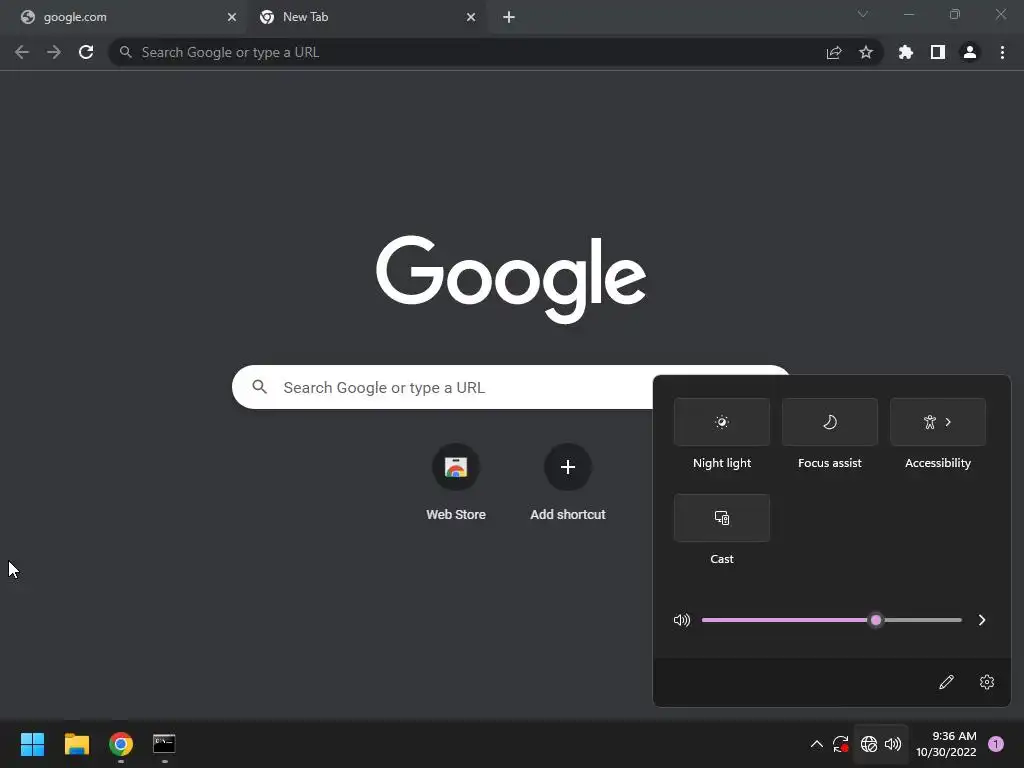Open the terminal app in taskbar
This screenshot has height=768, width=1024.
click(164, 744)
